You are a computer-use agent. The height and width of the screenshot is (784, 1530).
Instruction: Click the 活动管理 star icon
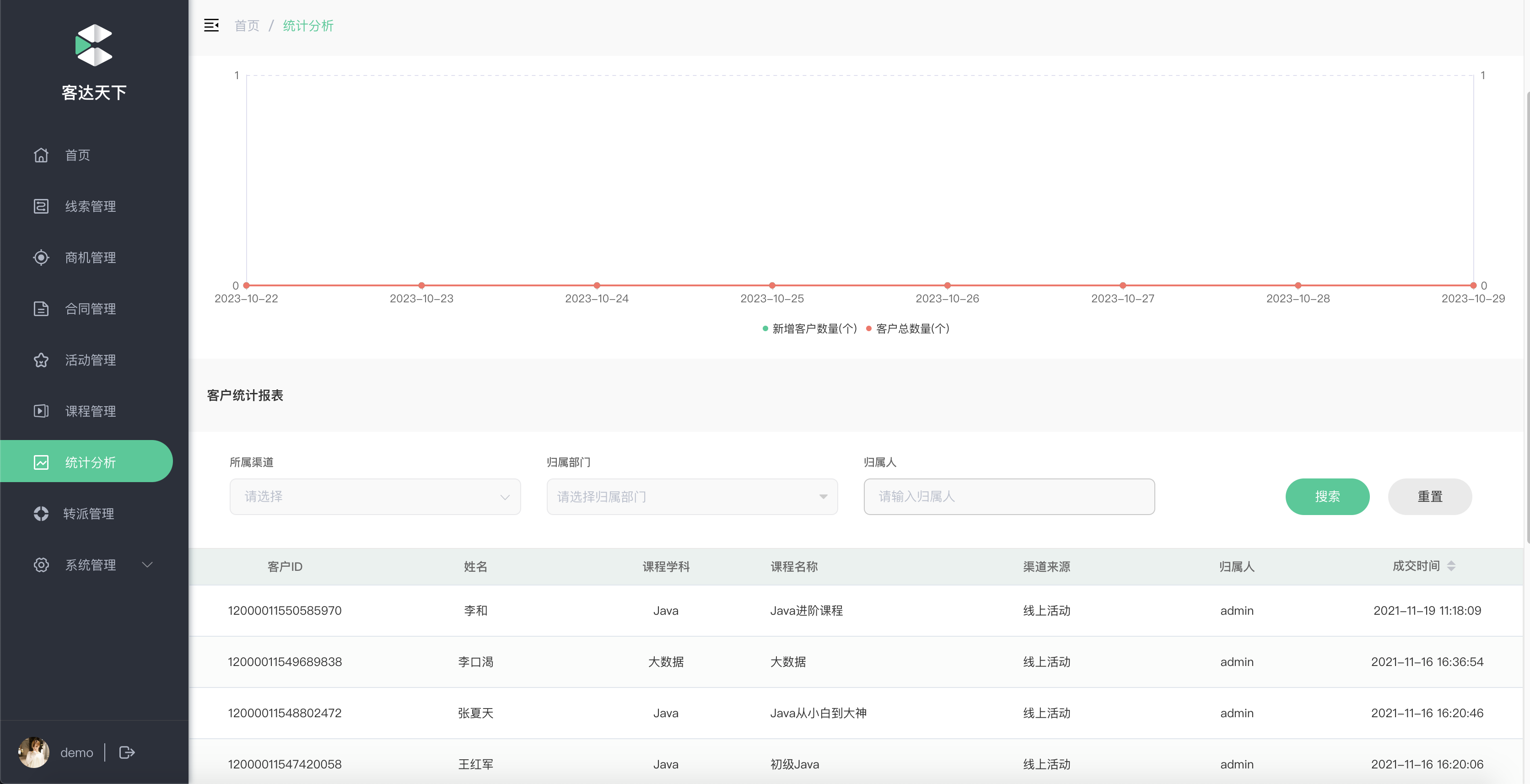(x=41, y=360)
